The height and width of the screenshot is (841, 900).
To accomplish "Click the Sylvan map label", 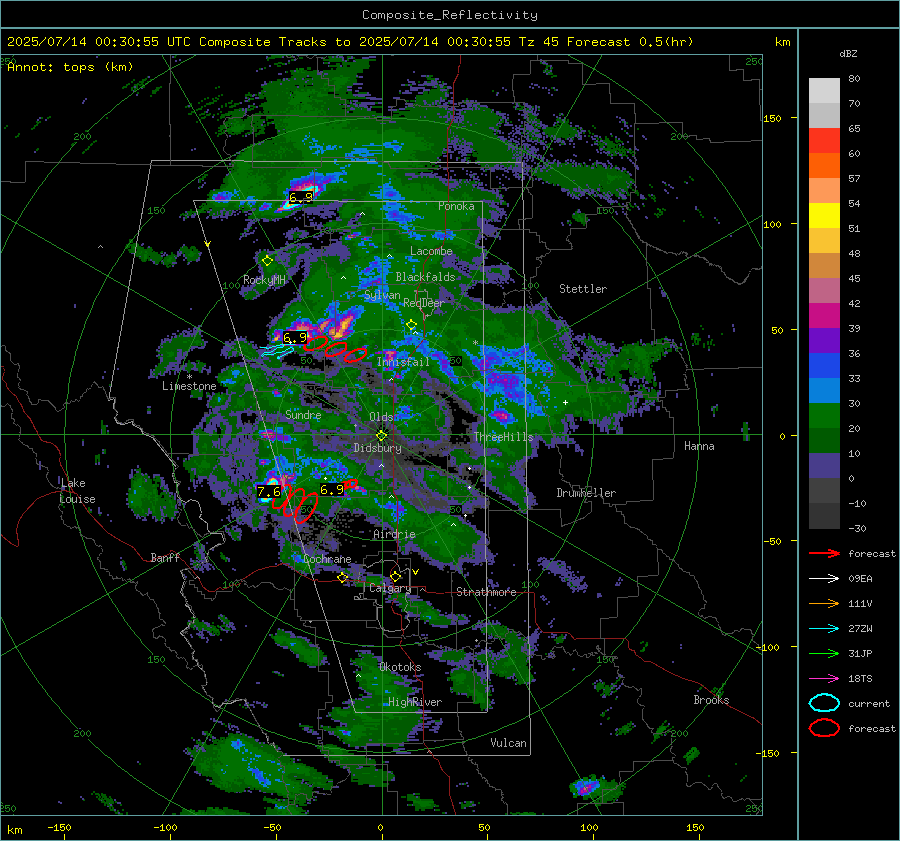I will [382, 295].
